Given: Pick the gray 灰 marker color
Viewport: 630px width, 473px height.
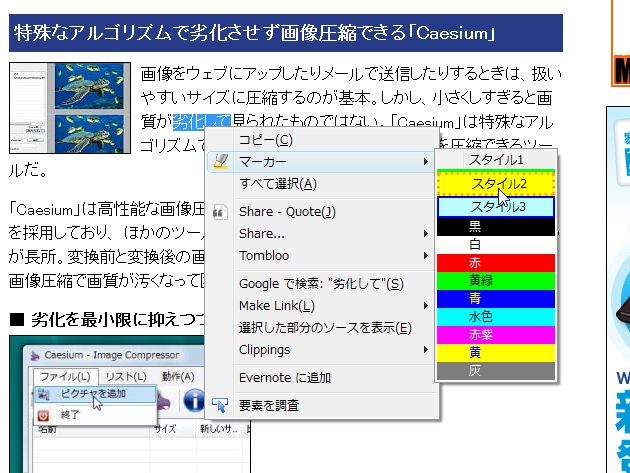Looking at the screenshot, I should point(496,371).
